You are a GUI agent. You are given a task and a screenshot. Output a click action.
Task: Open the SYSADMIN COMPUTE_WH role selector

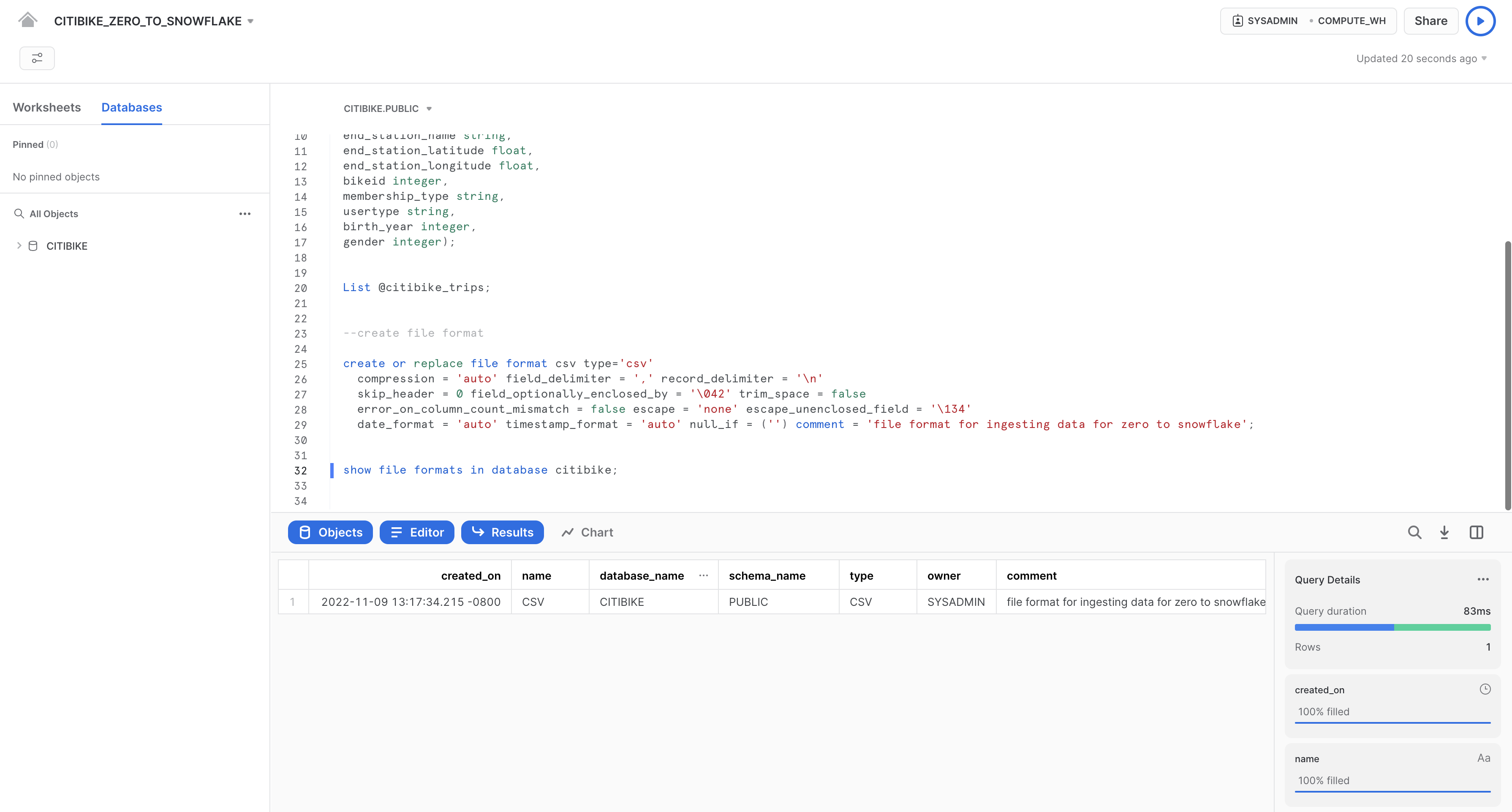pyautogui.click(x=1308, y=21)
